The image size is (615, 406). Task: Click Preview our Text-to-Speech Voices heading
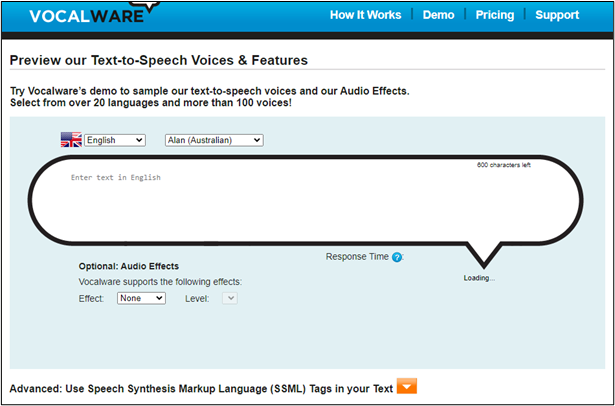tap(158, 60)
